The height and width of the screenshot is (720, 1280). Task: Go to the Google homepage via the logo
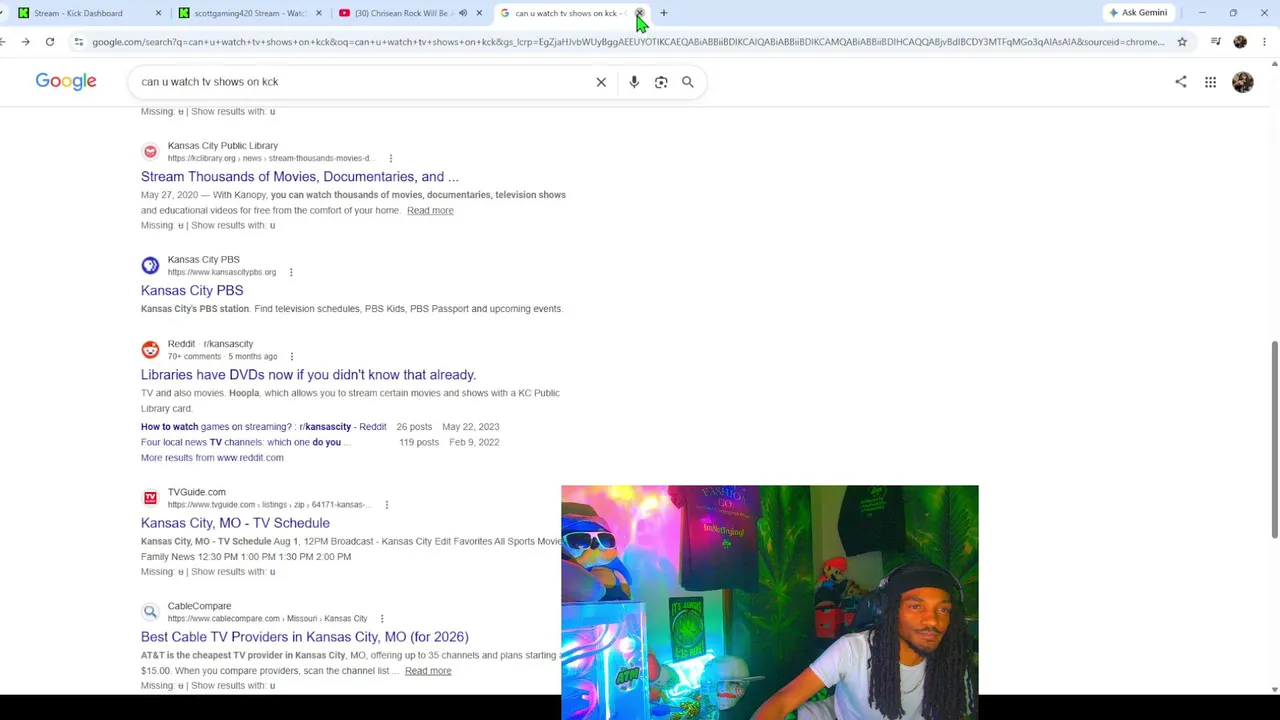(66, 81)
